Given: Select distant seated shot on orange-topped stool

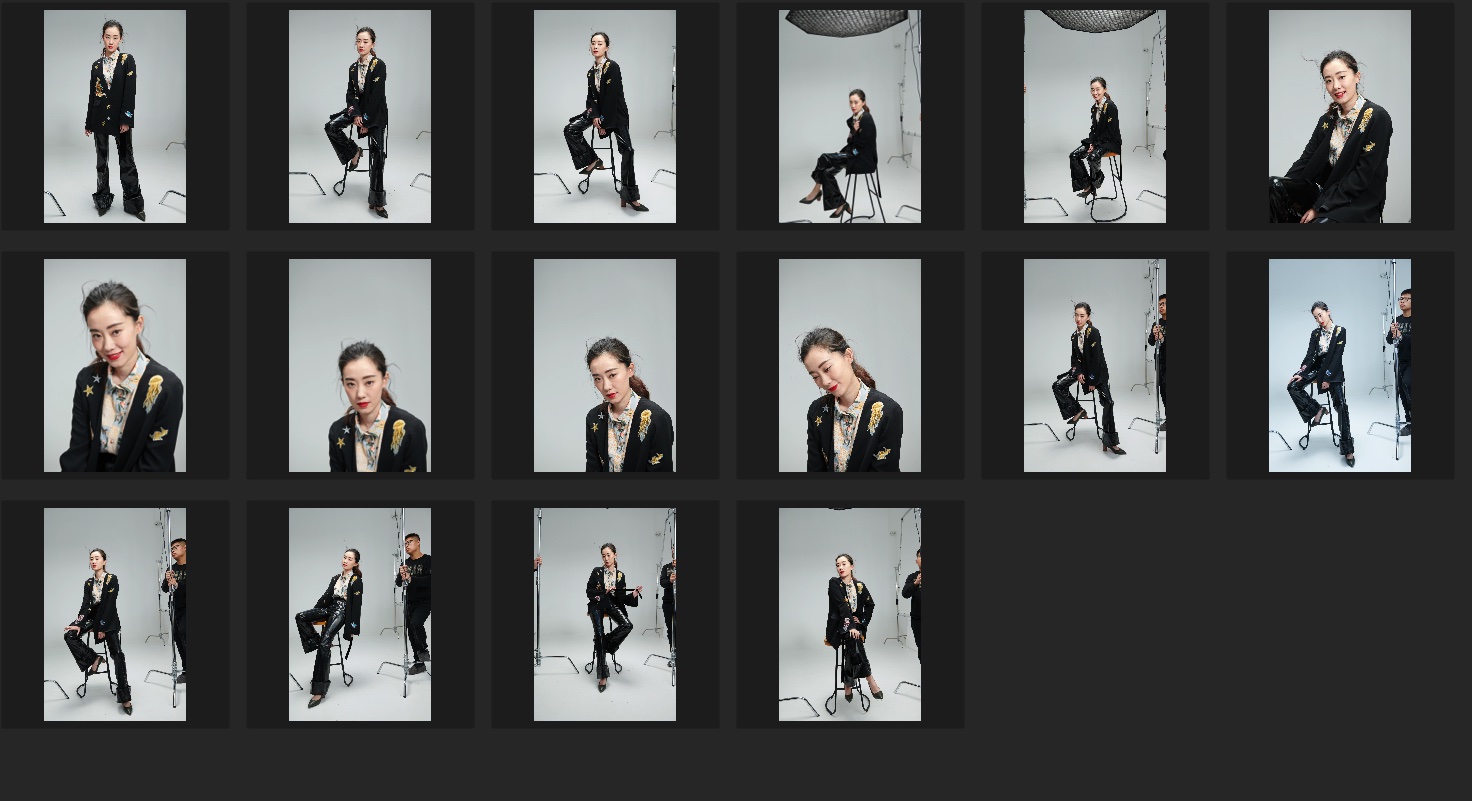Looking at the screenshot, I should pyautogui.click(x=1095, y=116).
